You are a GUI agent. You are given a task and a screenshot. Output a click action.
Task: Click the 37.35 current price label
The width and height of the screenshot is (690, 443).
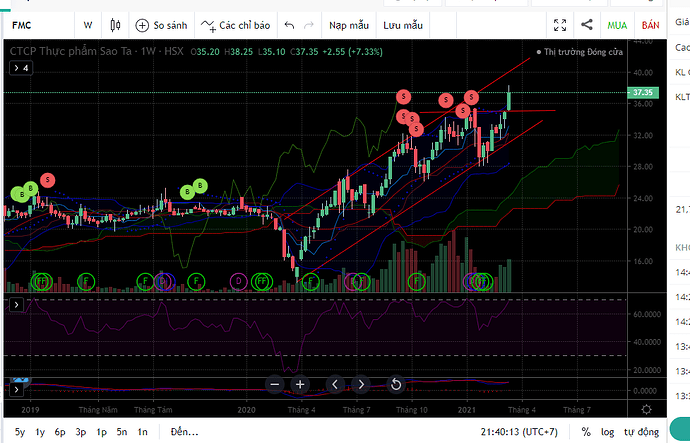(x=643, y=92)
